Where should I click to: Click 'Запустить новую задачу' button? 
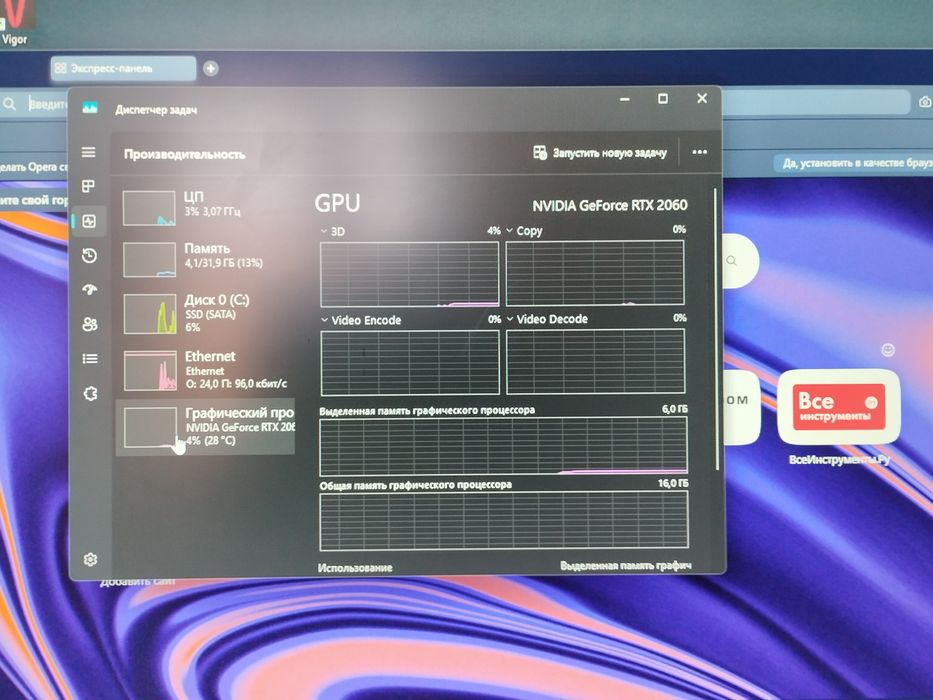point(600,153)
